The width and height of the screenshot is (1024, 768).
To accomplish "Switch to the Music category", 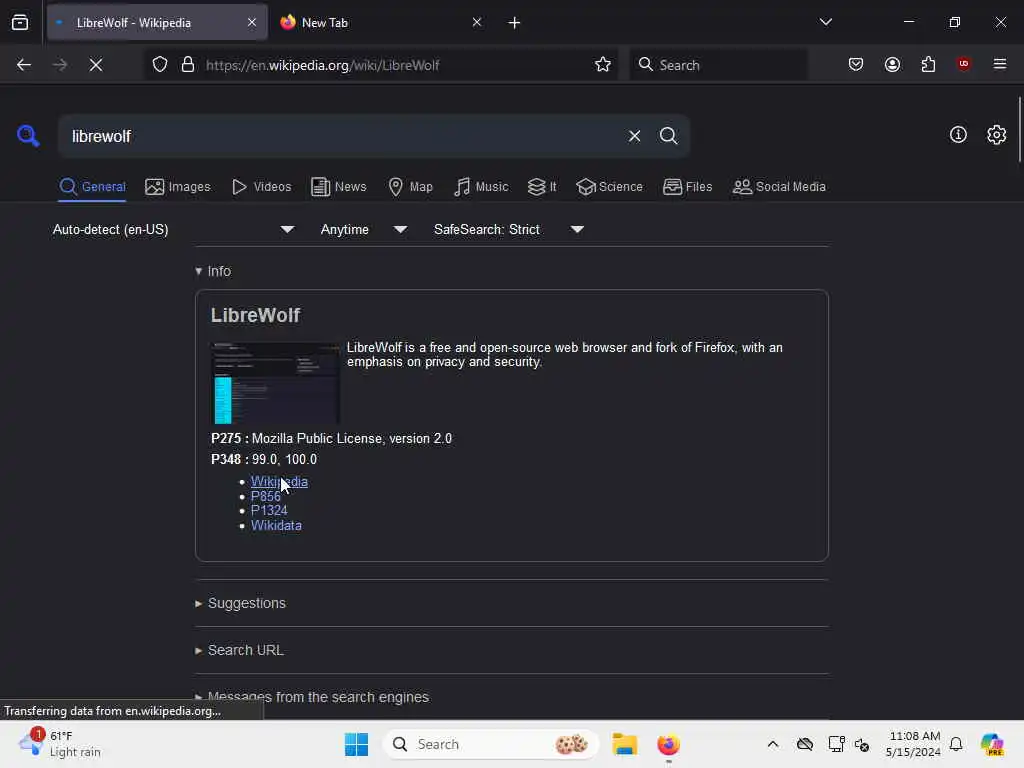I will pos(481,187).
